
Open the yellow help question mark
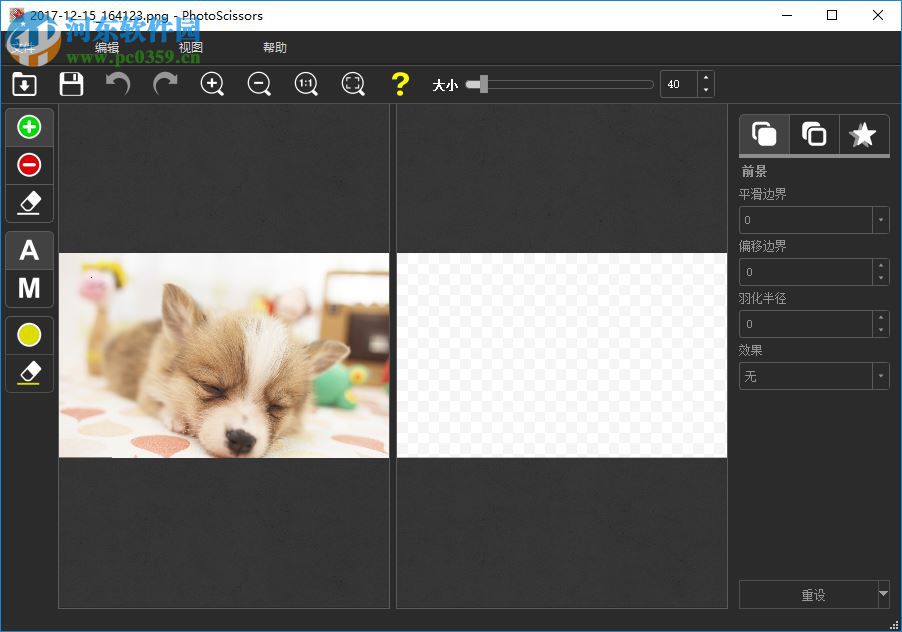[x=400, y=84]
